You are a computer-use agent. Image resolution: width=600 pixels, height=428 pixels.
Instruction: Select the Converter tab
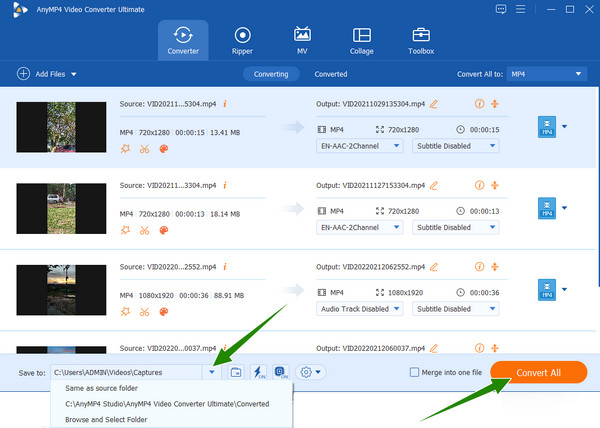pos(183,41)
